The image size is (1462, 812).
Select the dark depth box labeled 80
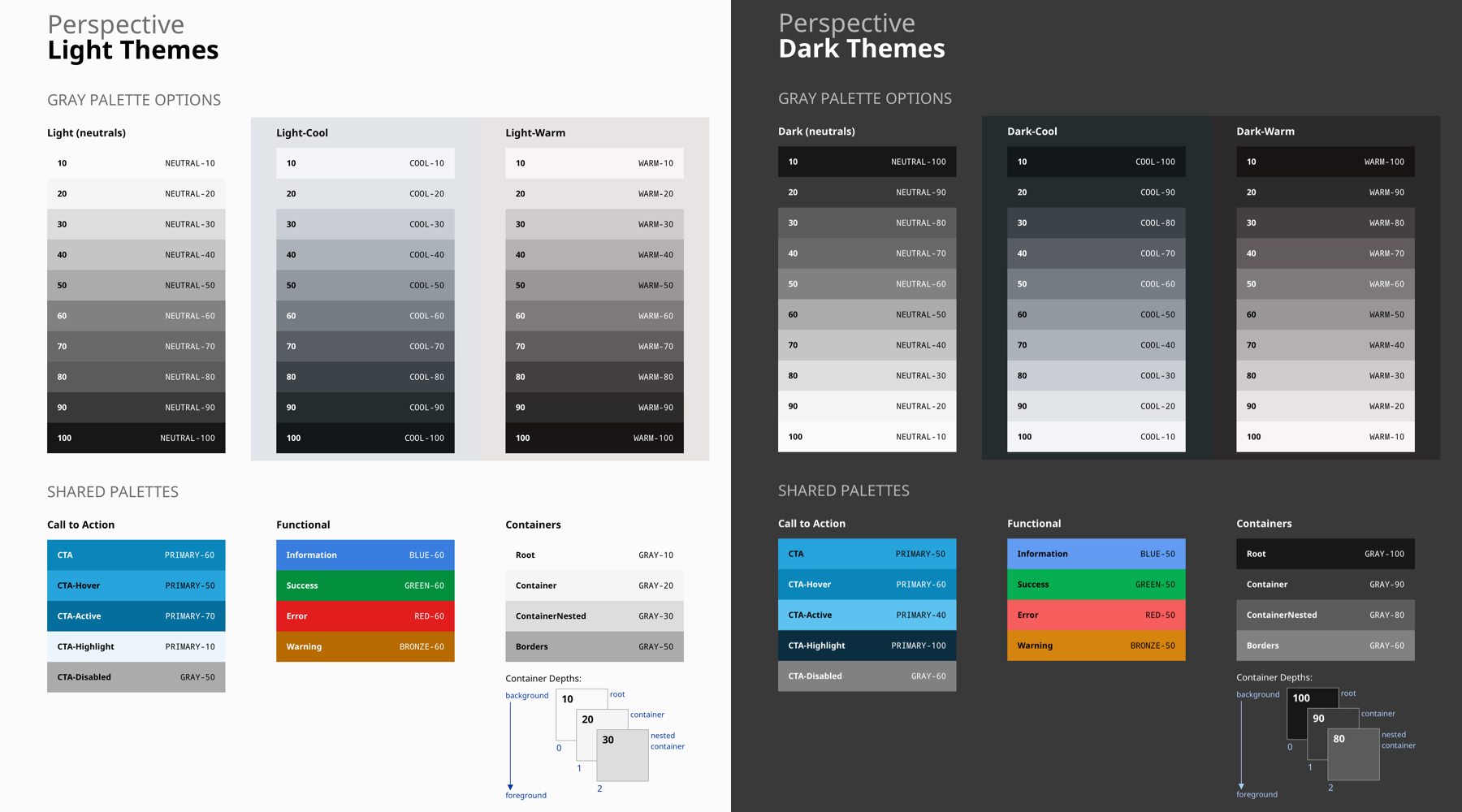click(x=1353, y=754)
